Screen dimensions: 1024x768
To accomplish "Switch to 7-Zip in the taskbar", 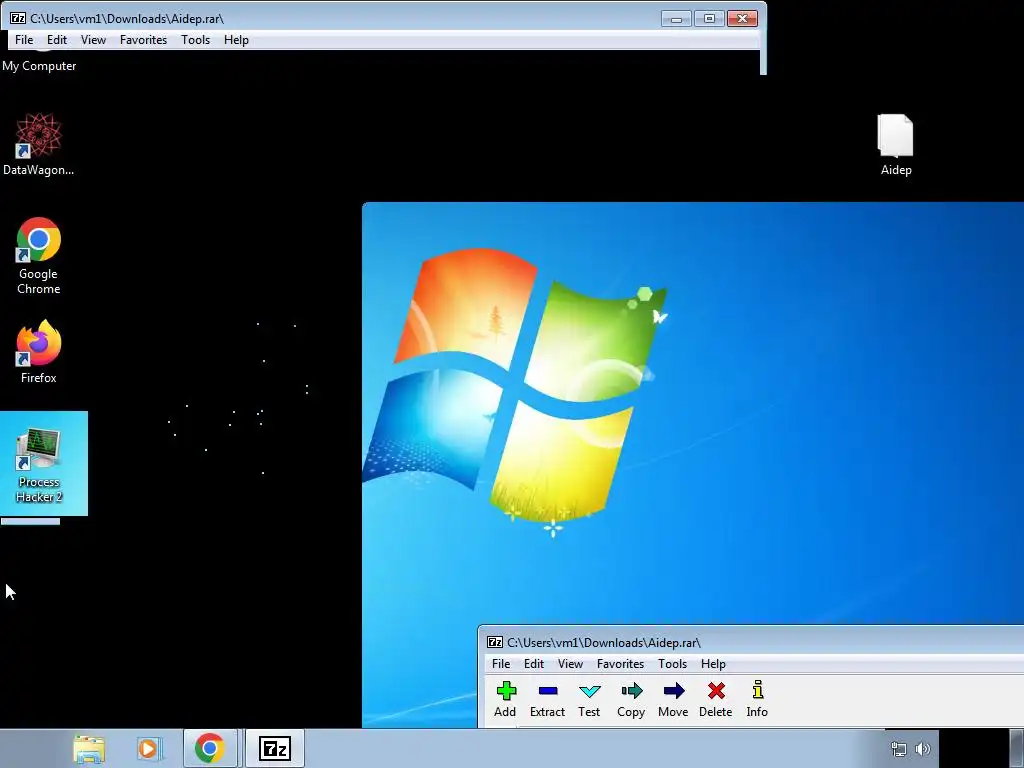I will click(275, 748).
